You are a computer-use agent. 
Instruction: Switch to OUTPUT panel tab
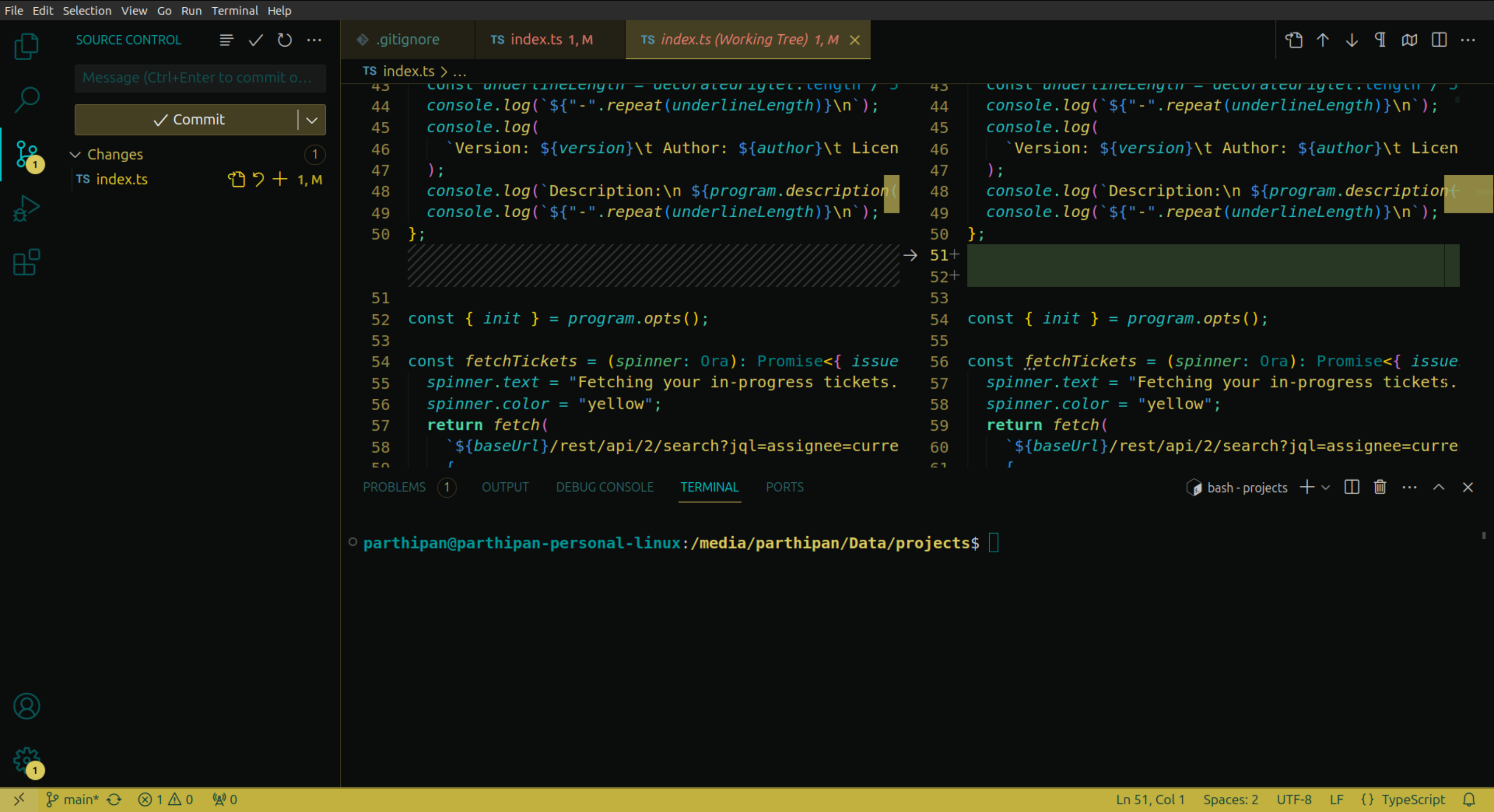click(x=505, y=487)
